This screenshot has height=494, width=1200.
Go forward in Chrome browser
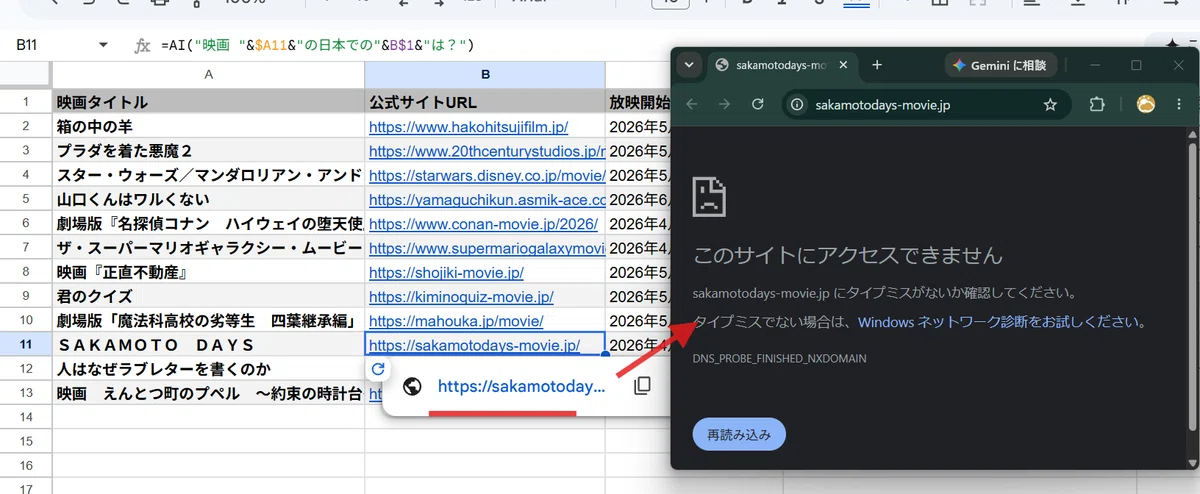click(725, 104)
